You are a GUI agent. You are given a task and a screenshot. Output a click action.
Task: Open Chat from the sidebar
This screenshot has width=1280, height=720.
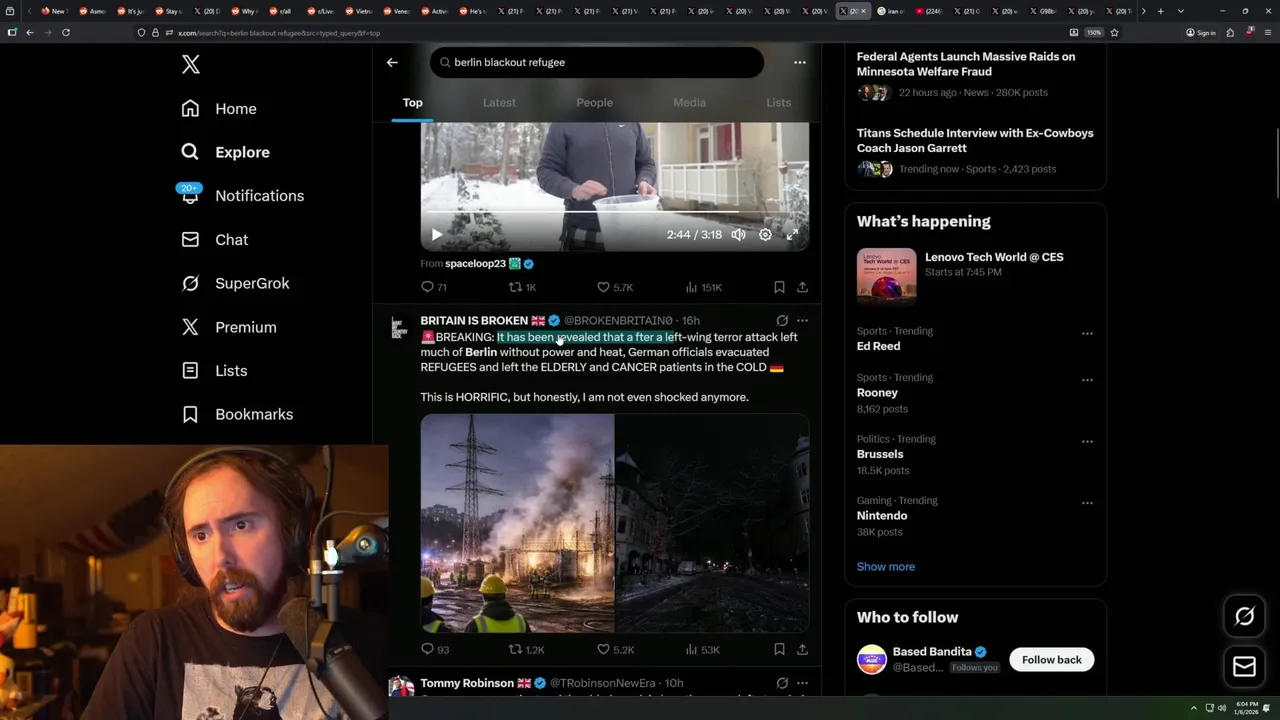coord(214,240)
